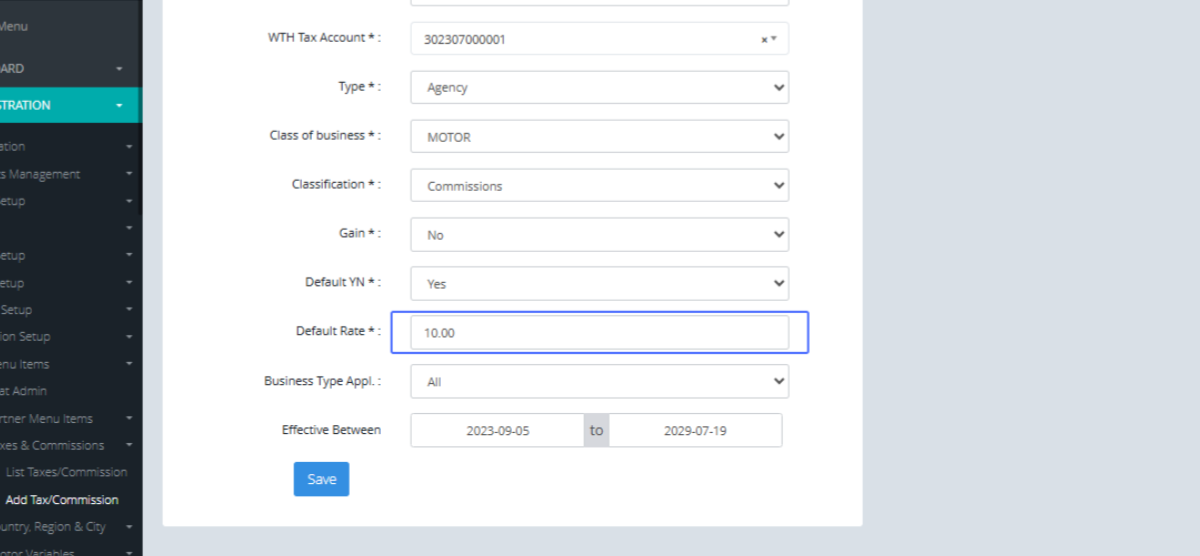Open List Taxes/Commission in sidebar
This screenshot has height=556, width=1200.
click(66, 472)
